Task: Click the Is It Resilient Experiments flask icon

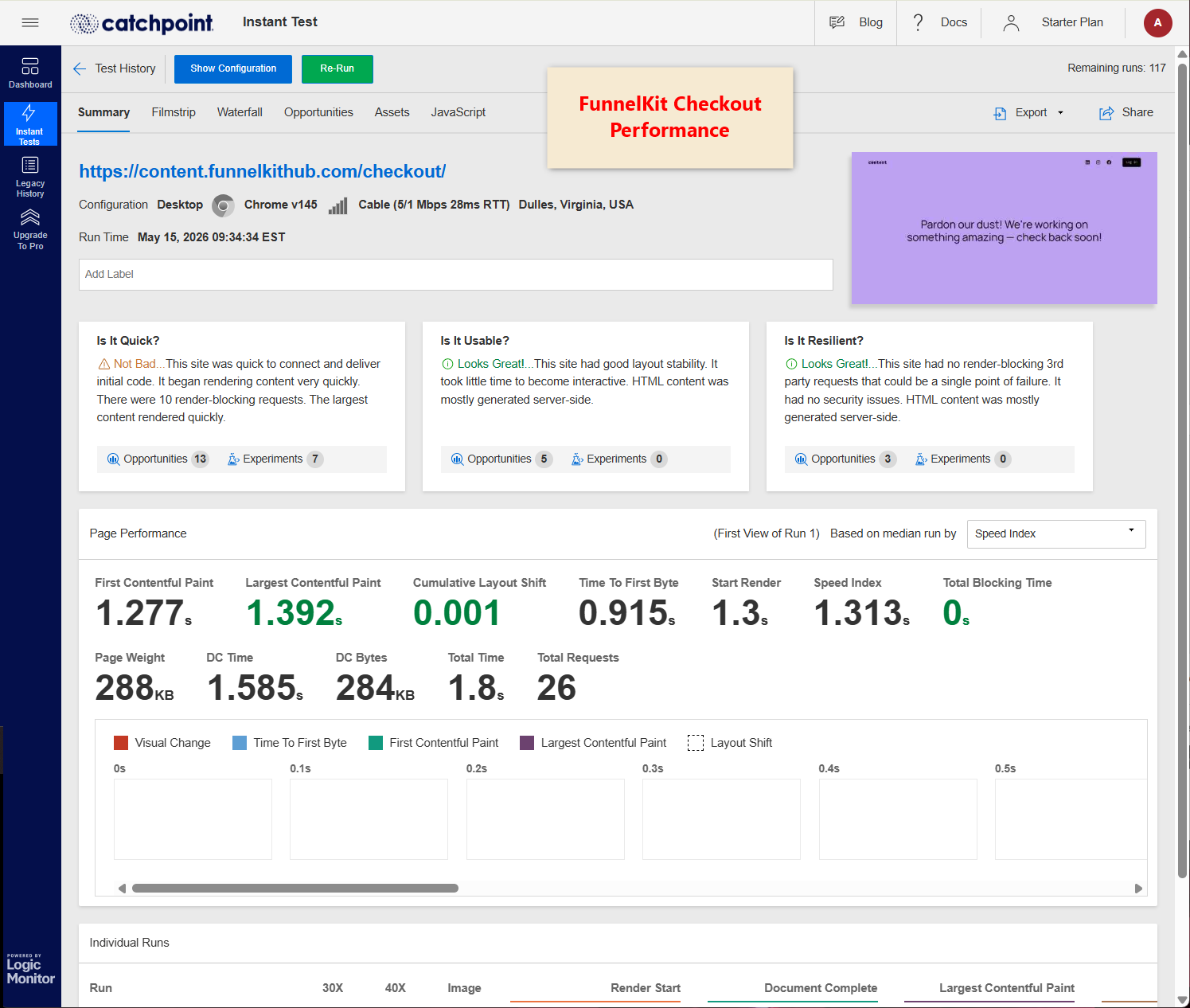Action: [x=921, y=459]
